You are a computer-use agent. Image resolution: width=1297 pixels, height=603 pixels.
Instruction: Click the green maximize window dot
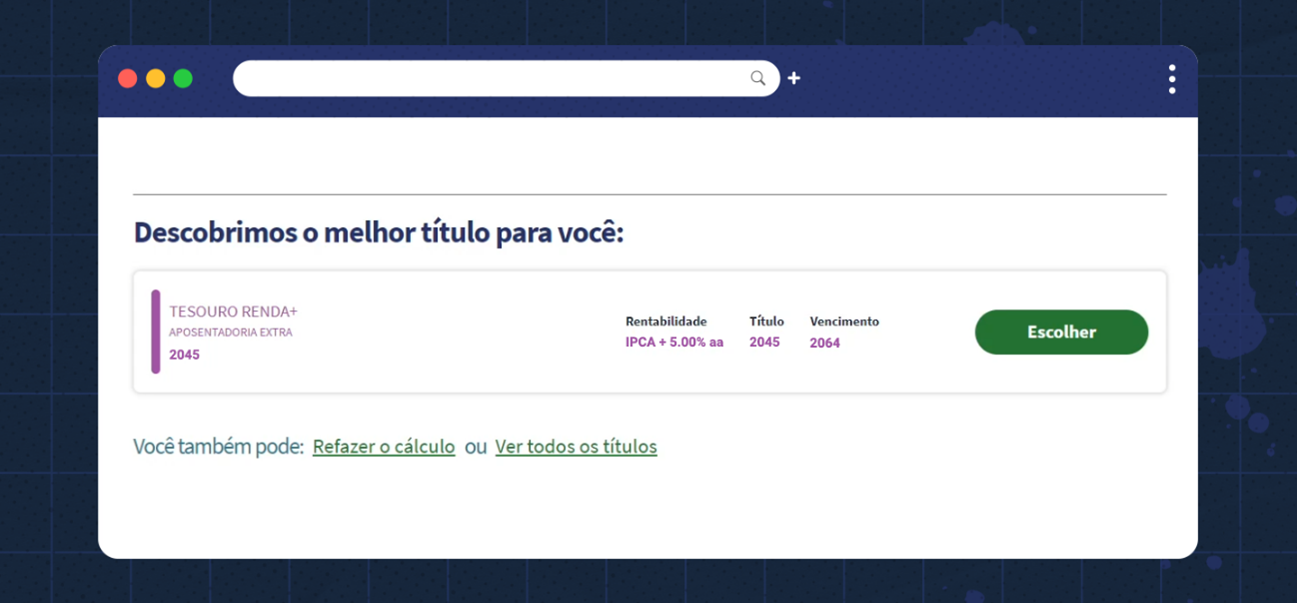pyautogui.click(x=183, y=79)
